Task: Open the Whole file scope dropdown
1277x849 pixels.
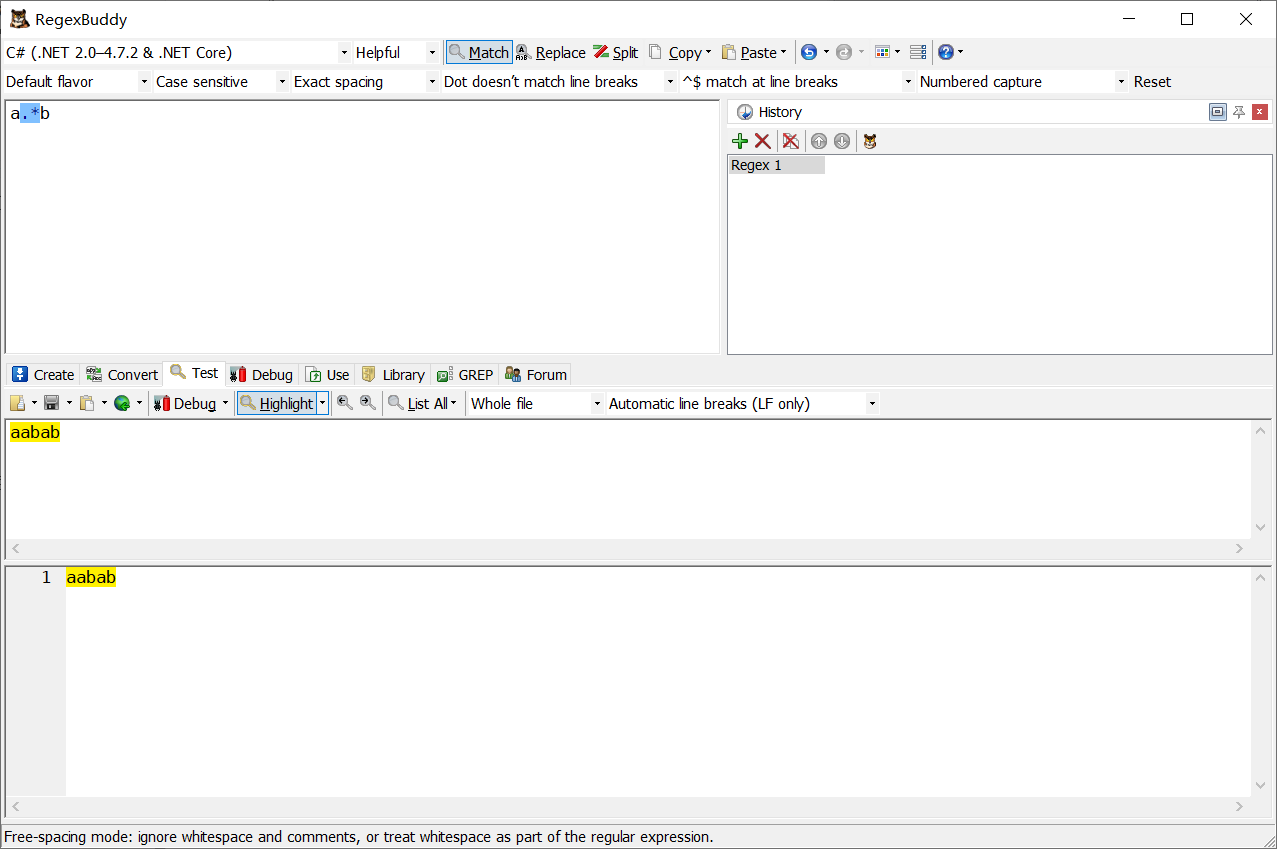Action: coord(537,403)
